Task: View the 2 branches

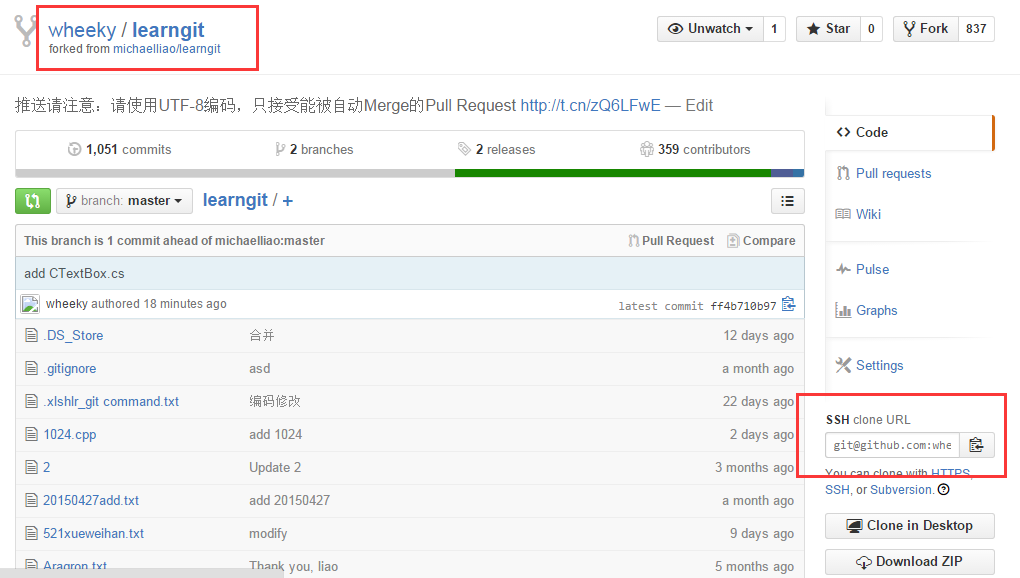Action: tap(314, 150)
